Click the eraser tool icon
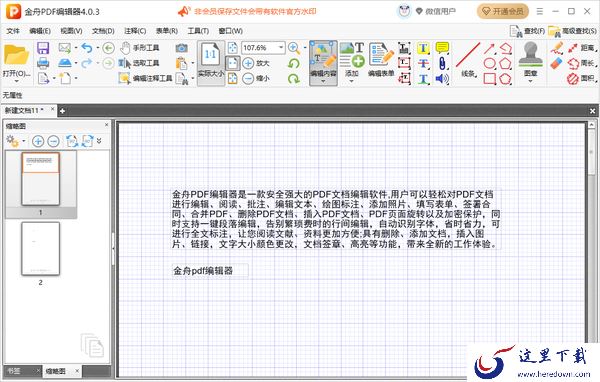600x382 pixels. coord(557,64)
